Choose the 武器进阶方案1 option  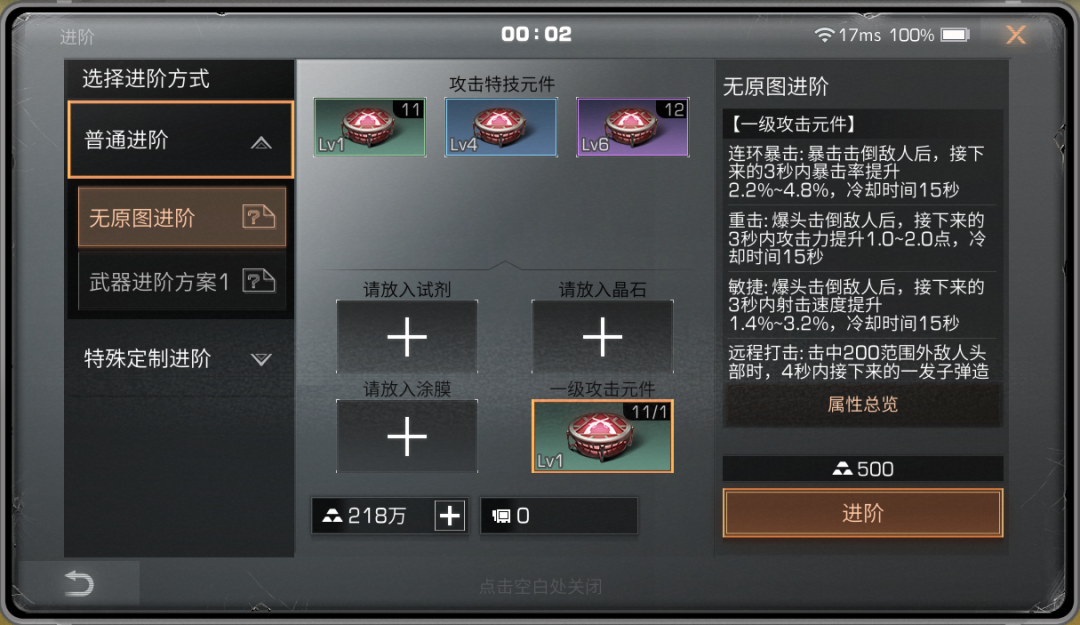tap(182, 281)
